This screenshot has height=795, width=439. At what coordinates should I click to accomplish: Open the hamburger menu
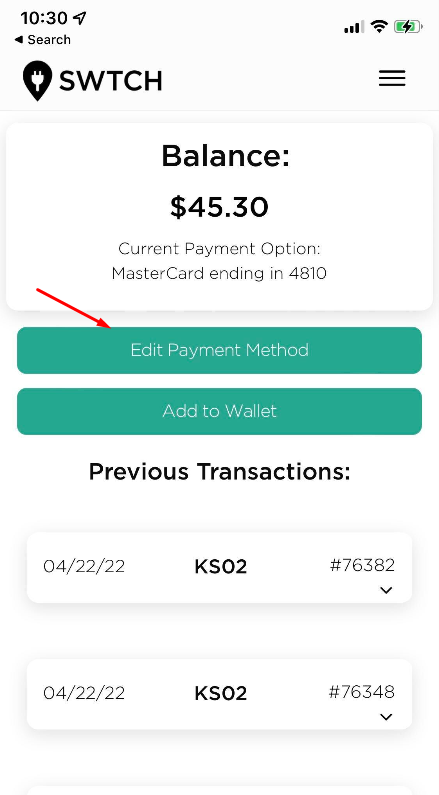coord(392,79)
